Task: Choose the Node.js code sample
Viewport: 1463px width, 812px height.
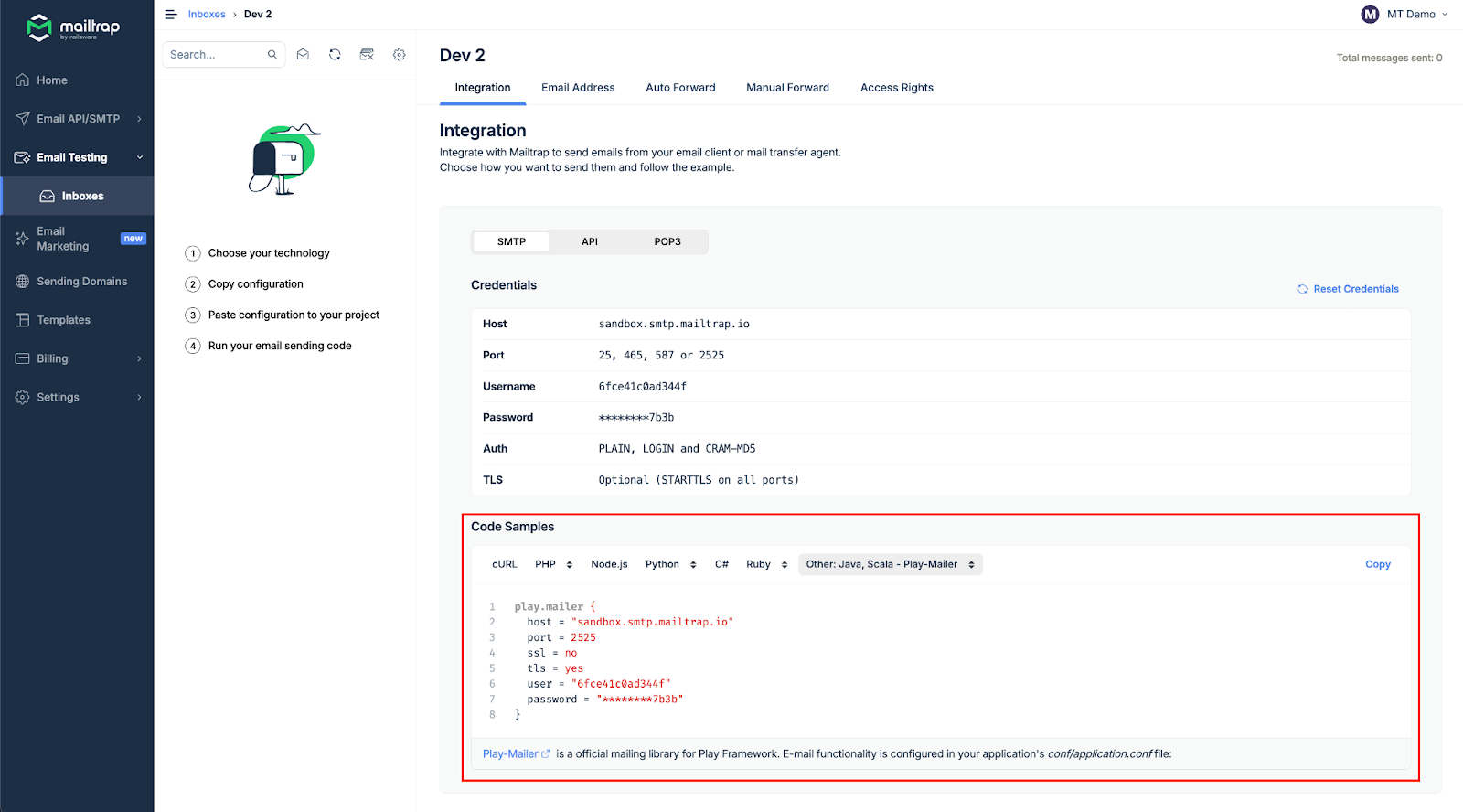Action: coord(609,564)
